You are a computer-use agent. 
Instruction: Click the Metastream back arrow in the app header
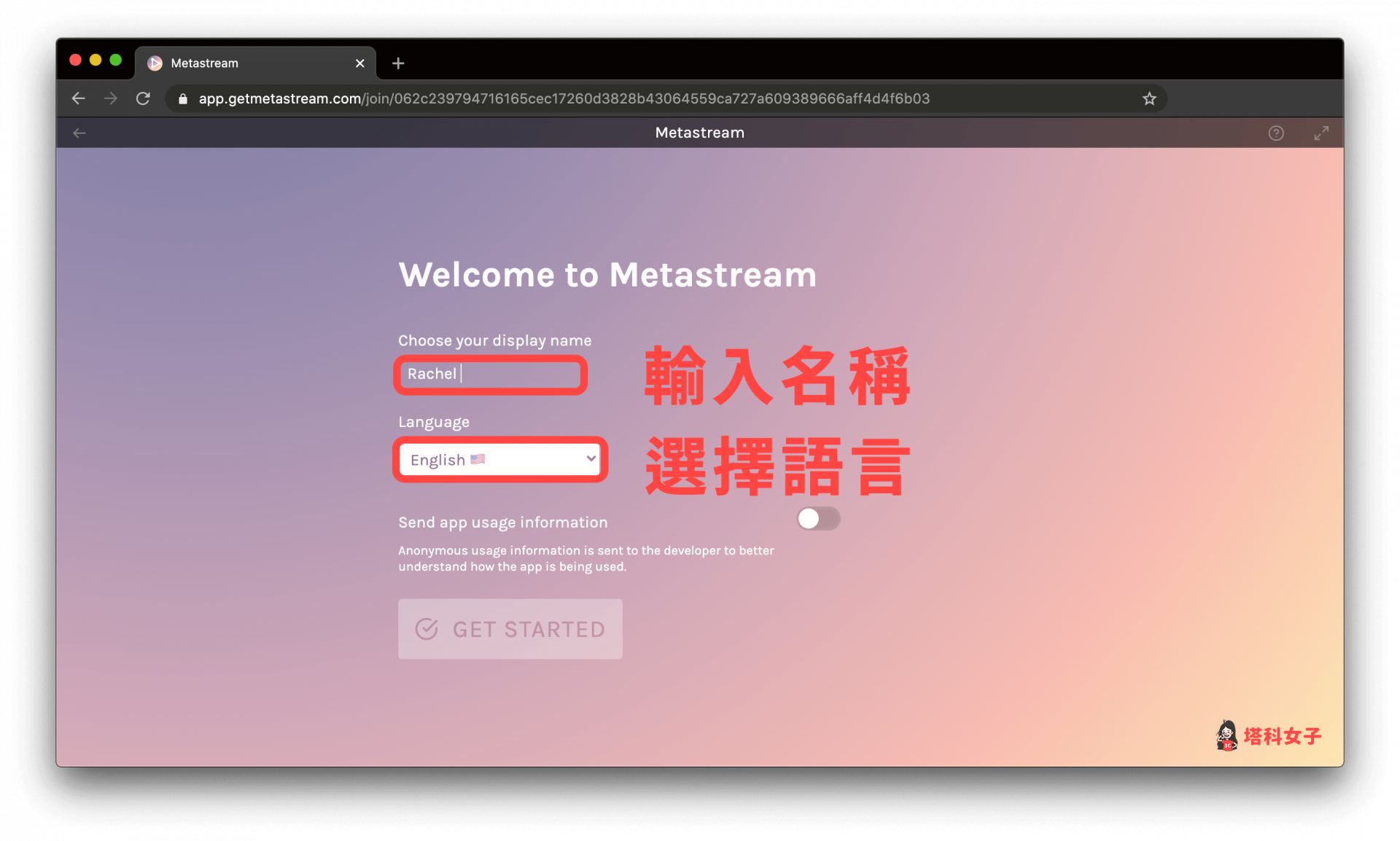click(79, 133)
